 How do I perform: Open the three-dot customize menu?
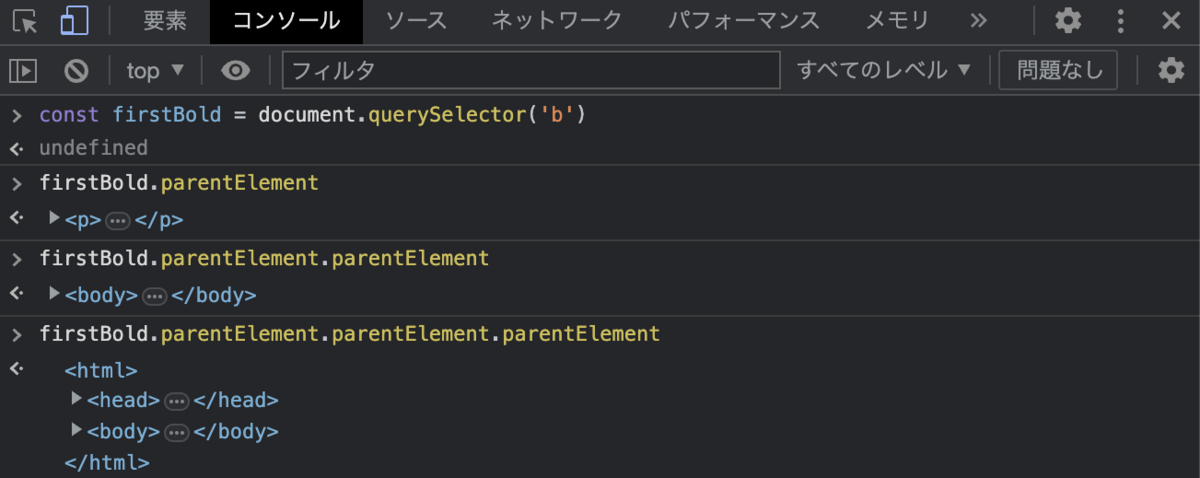coord(1121,20)
